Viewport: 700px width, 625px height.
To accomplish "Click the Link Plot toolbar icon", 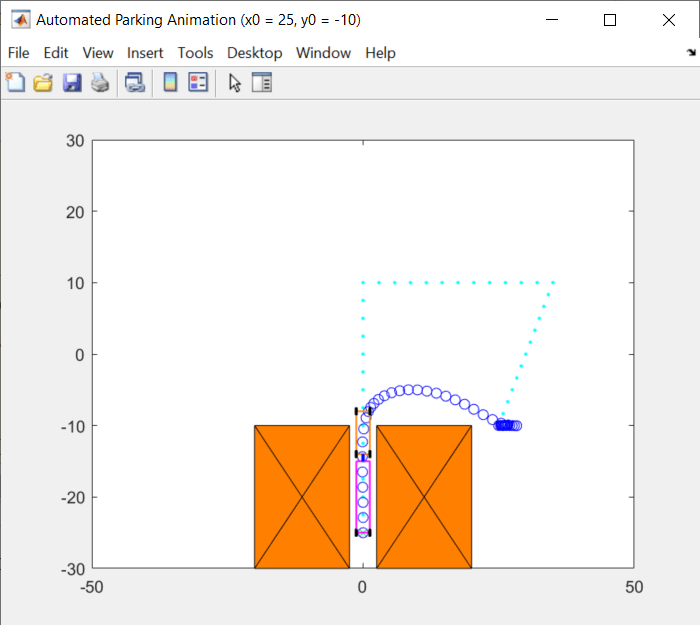I will coord(135,83).
